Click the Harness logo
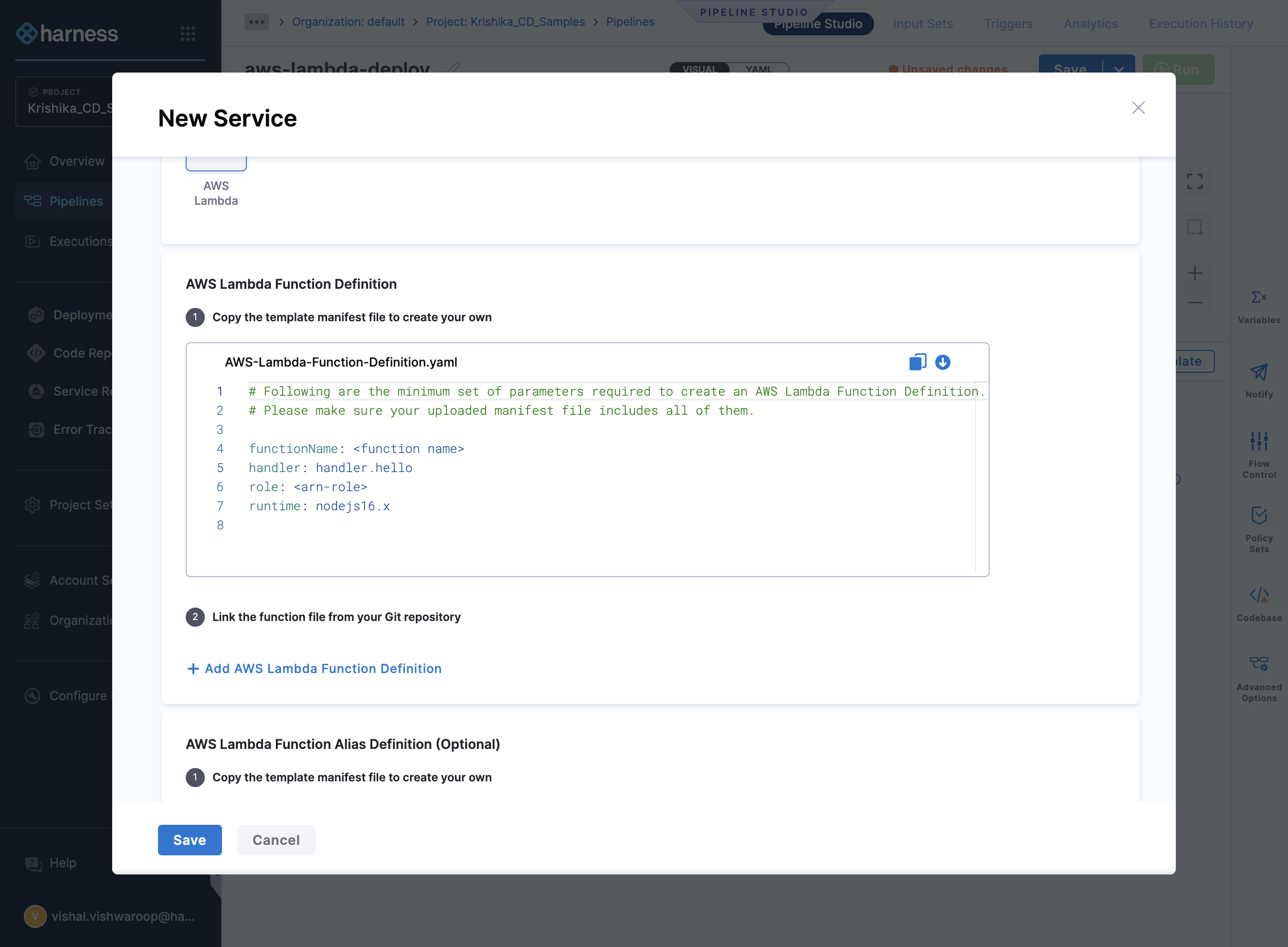The width and height of the screenshot is (1288, 947). [x=66, y=34]
